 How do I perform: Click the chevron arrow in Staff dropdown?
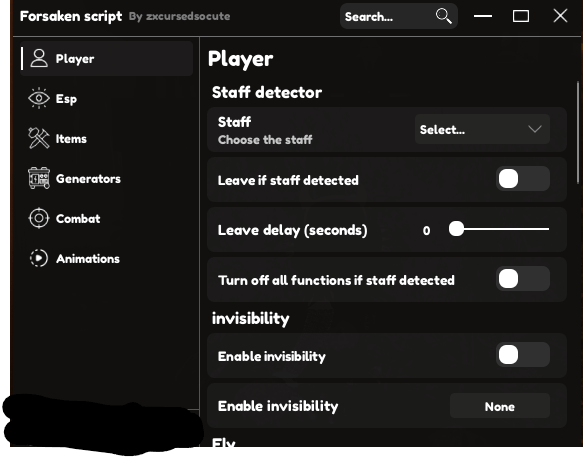535,129
